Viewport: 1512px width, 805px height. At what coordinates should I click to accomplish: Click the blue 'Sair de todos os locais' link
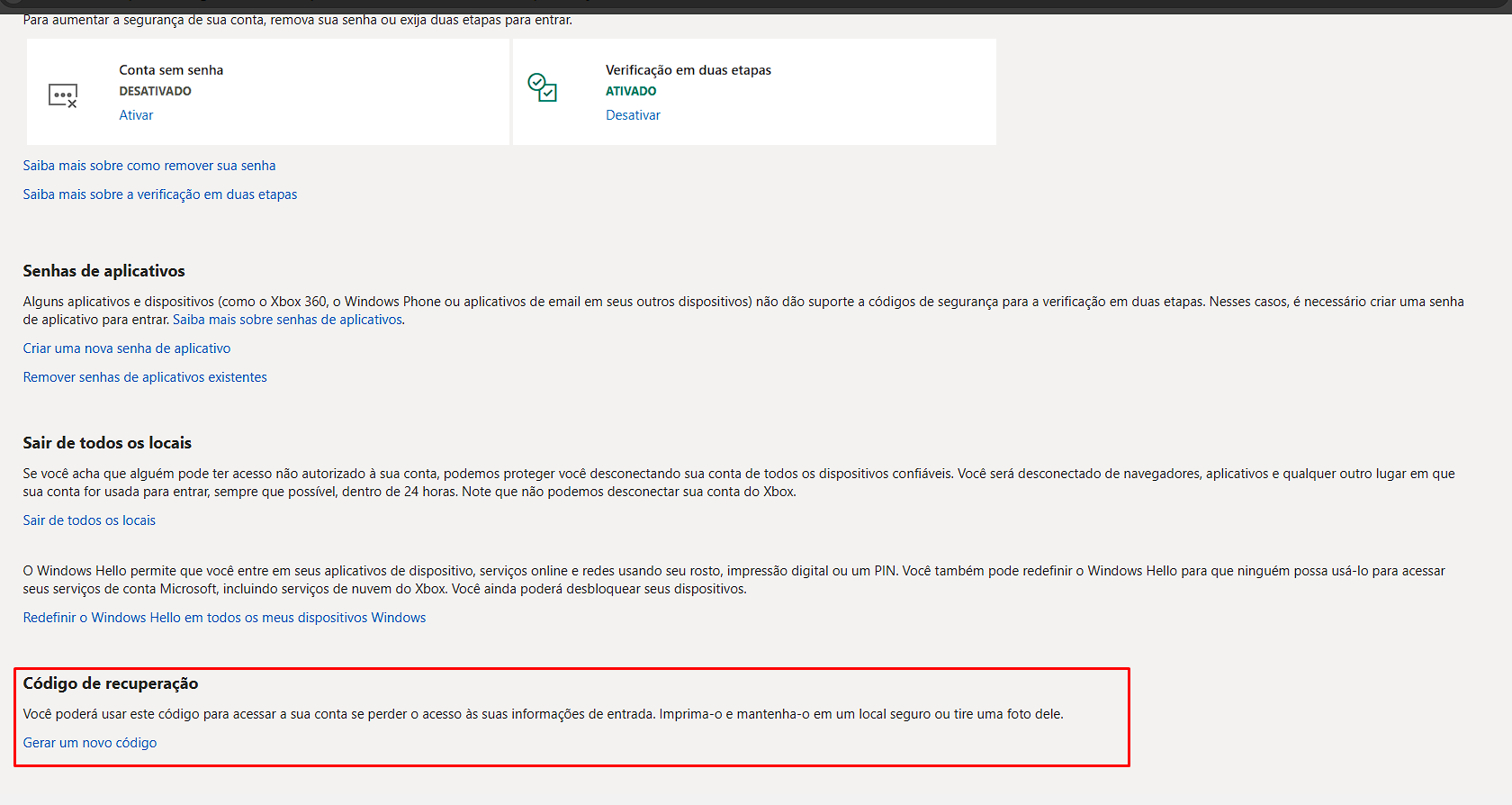89,520
